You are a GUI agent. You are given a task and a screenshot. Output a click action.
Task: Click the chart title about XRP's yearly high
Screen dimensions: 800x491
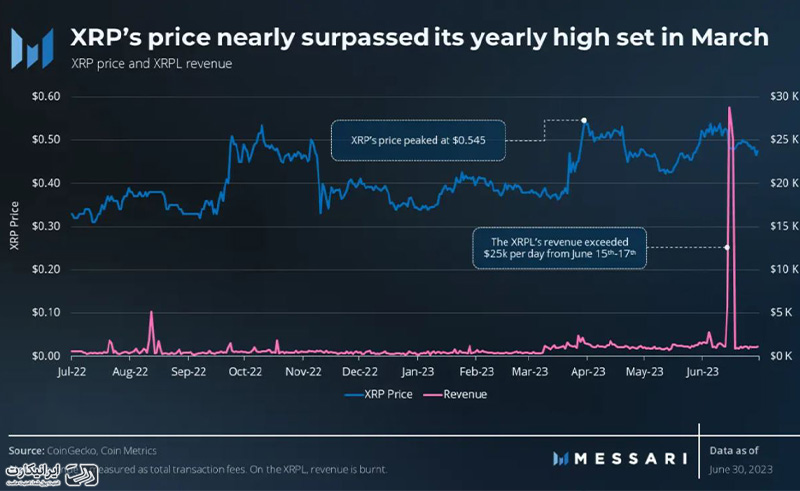(419, 39)
